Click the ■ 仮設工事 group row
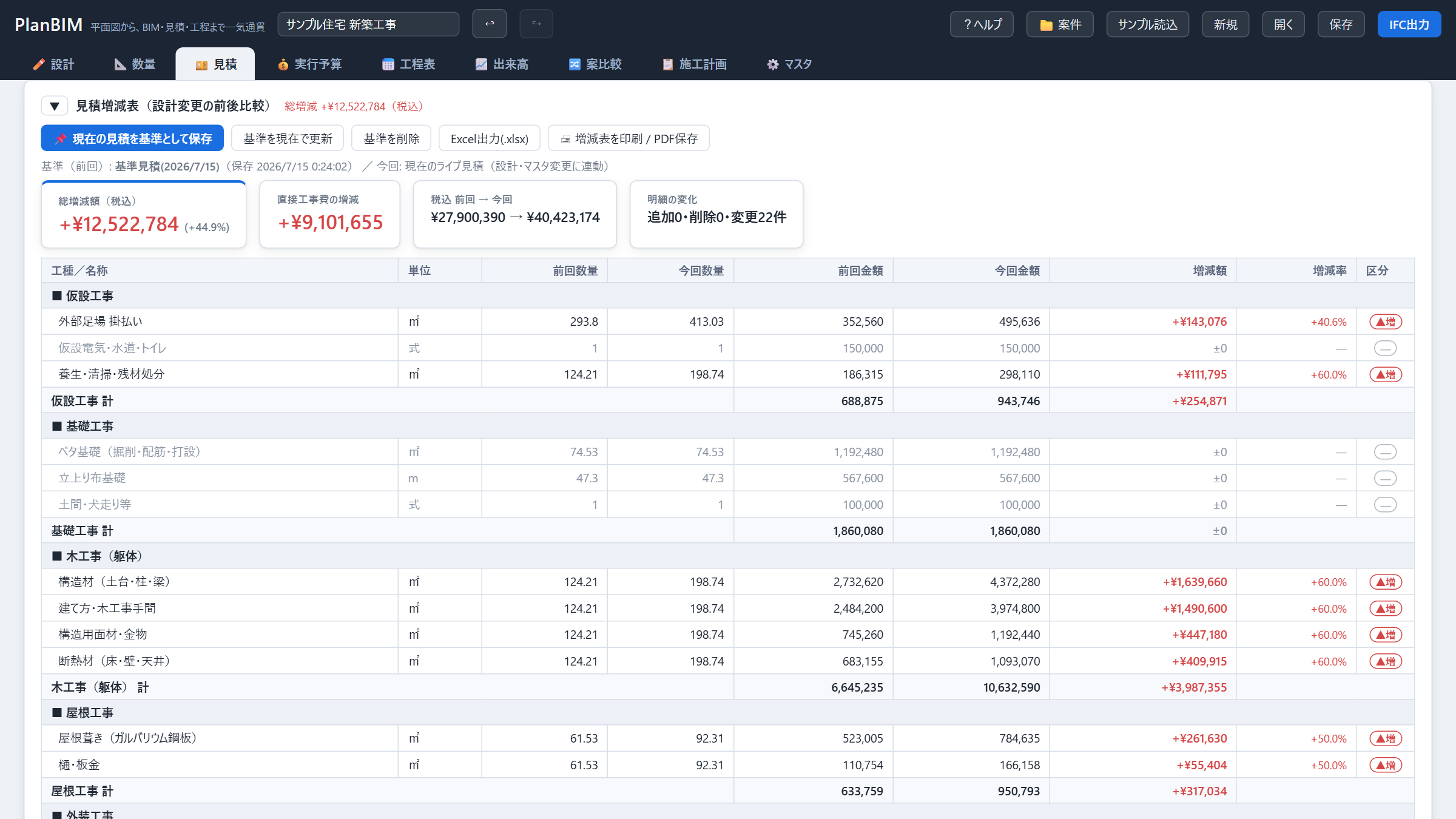 coord(728,296)
